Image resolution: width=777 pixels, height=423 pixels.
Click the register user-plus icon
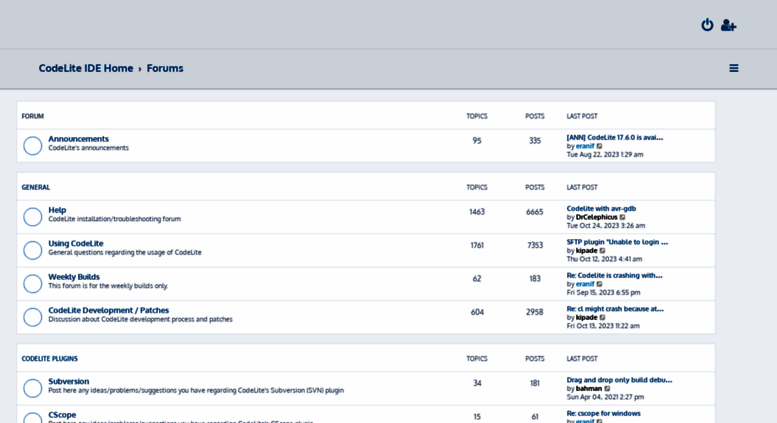[728, 25]
